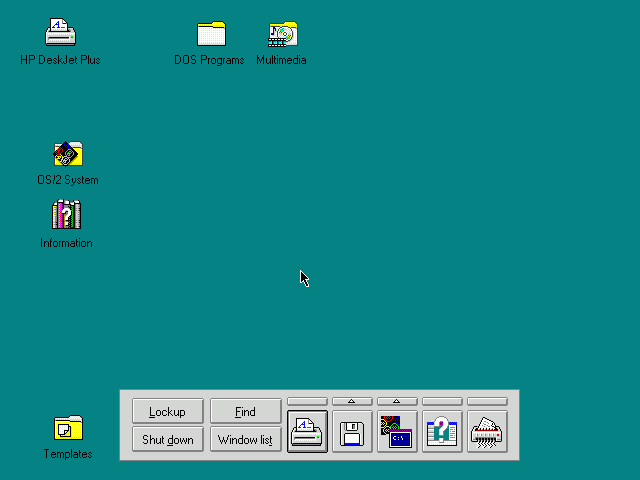Click the Shredder icon on LaunchPad
Viewport: 640px width, 480px height.
pos(487,431)
